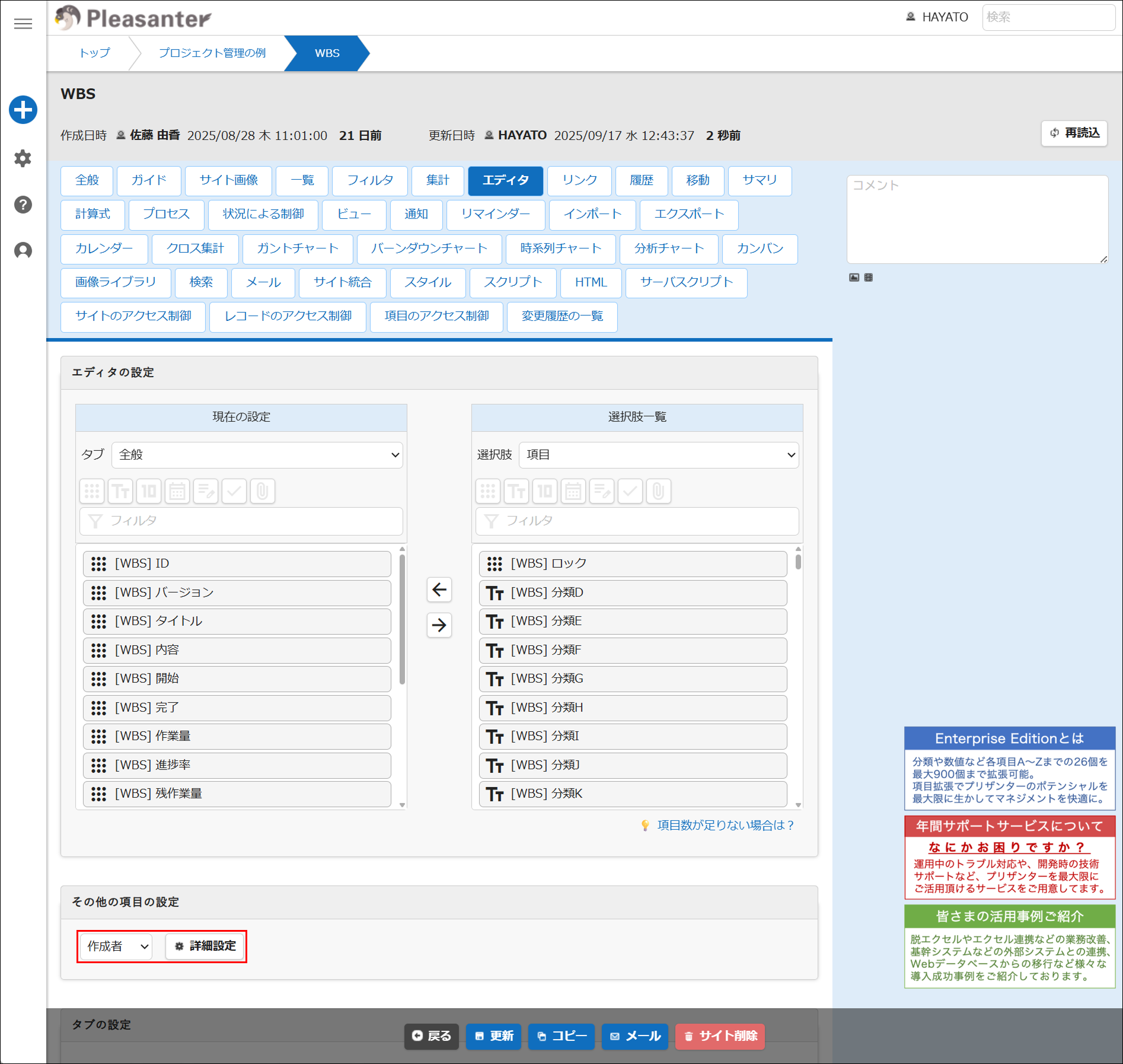Open the 作成者 dropdown in other settings
Image resolution: width=1123 pixels, height=1064 pixels.
[x=116, y=946]
